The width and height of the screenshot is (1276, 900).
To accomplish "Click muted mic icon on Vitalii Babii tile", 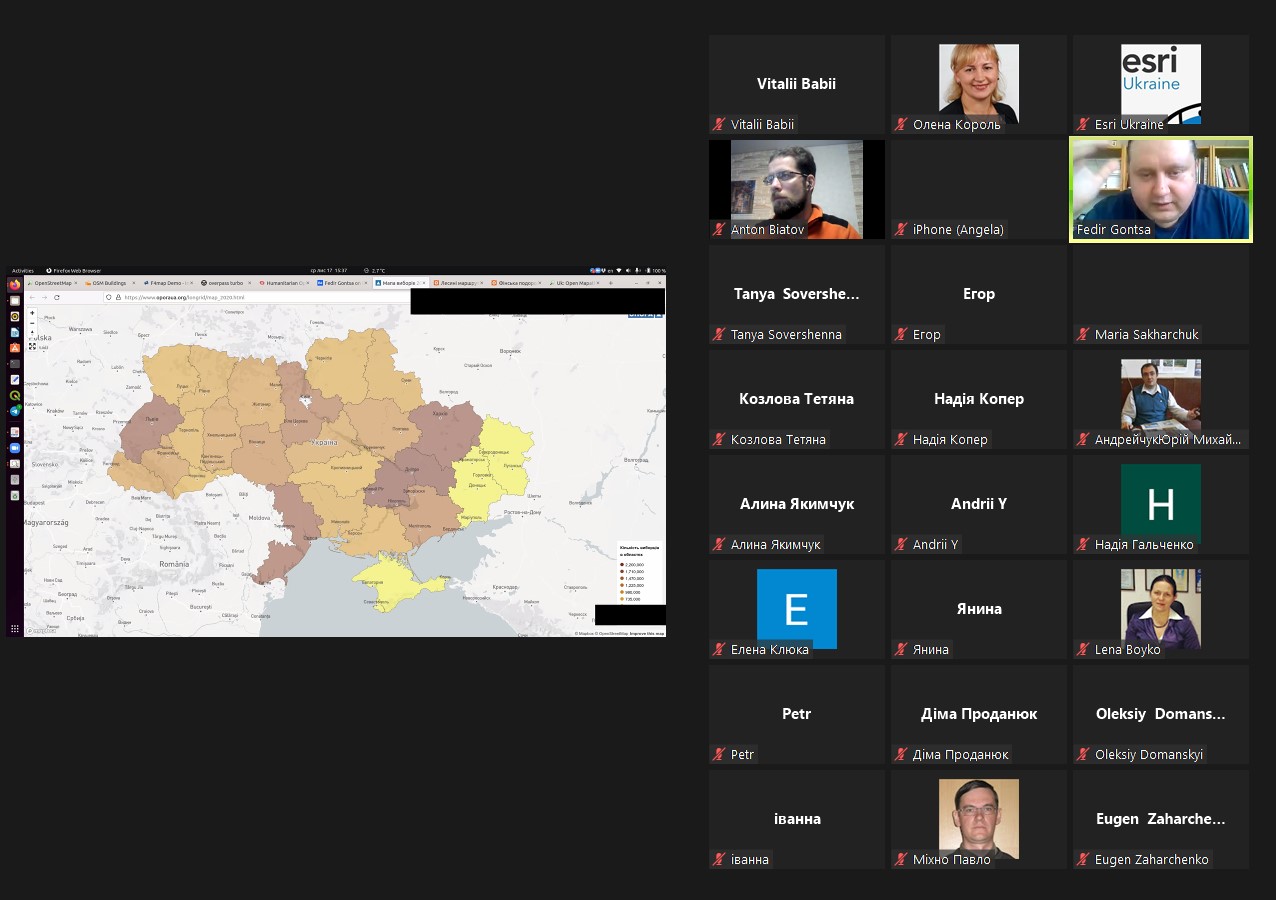I will (x=718, y=125).
